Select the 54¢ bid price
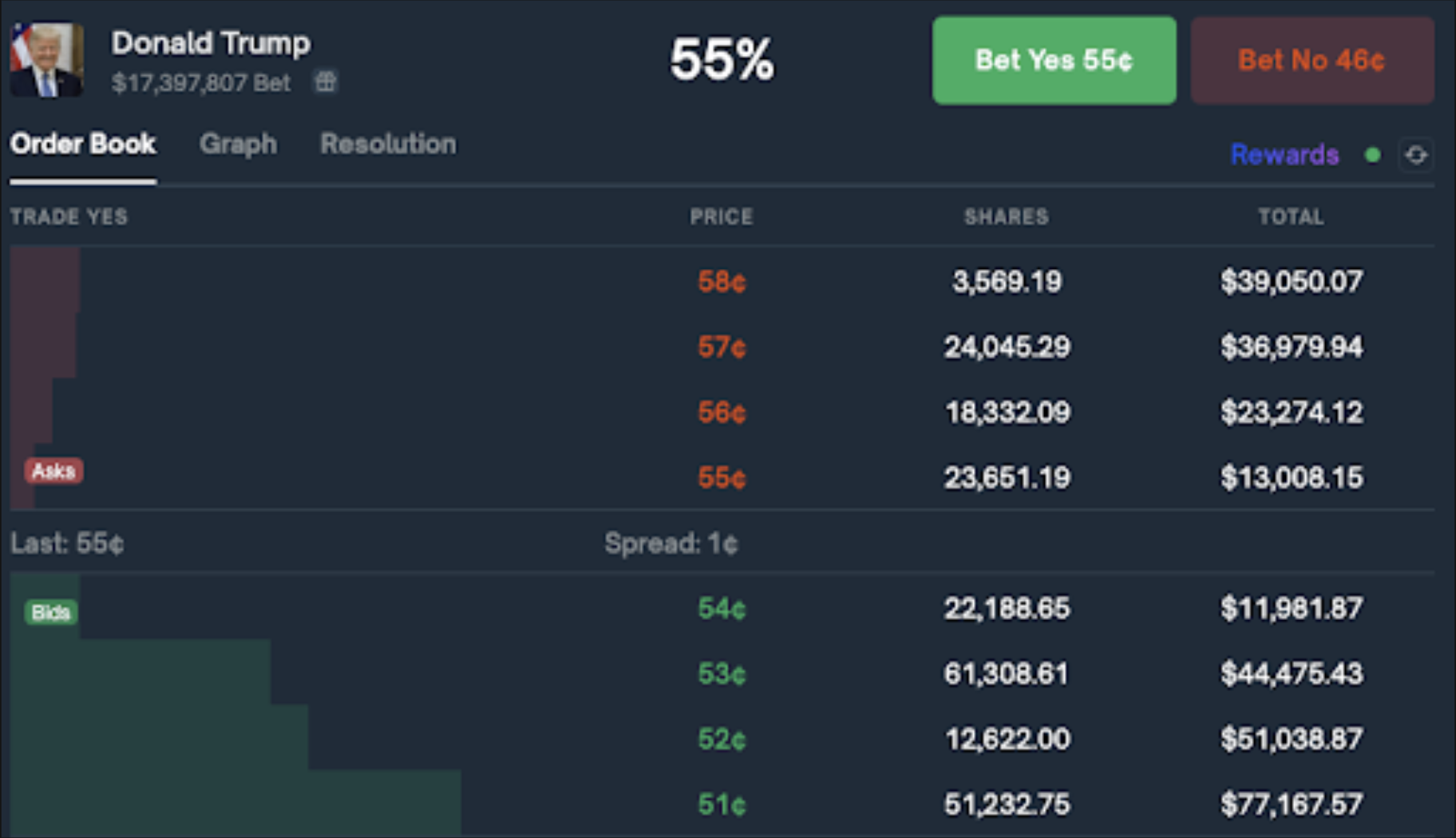Screen dimensions: 1456x838 (722, 608)
